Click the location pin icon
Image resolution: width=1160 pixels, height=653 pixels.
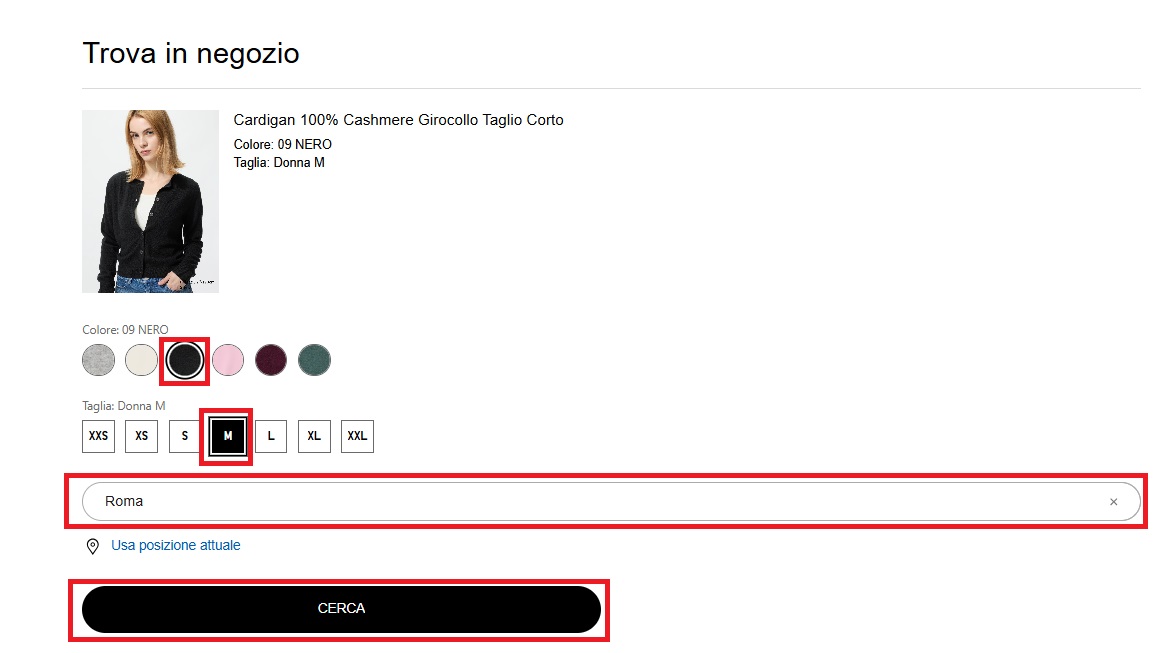[93, 546]
